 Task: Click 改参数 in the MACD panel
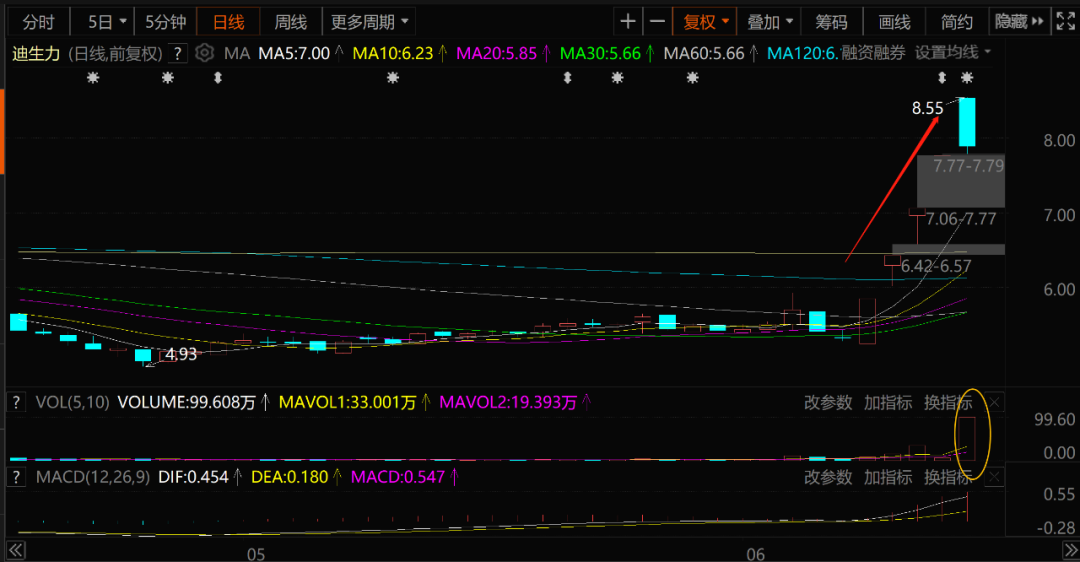tap(828, 477)
